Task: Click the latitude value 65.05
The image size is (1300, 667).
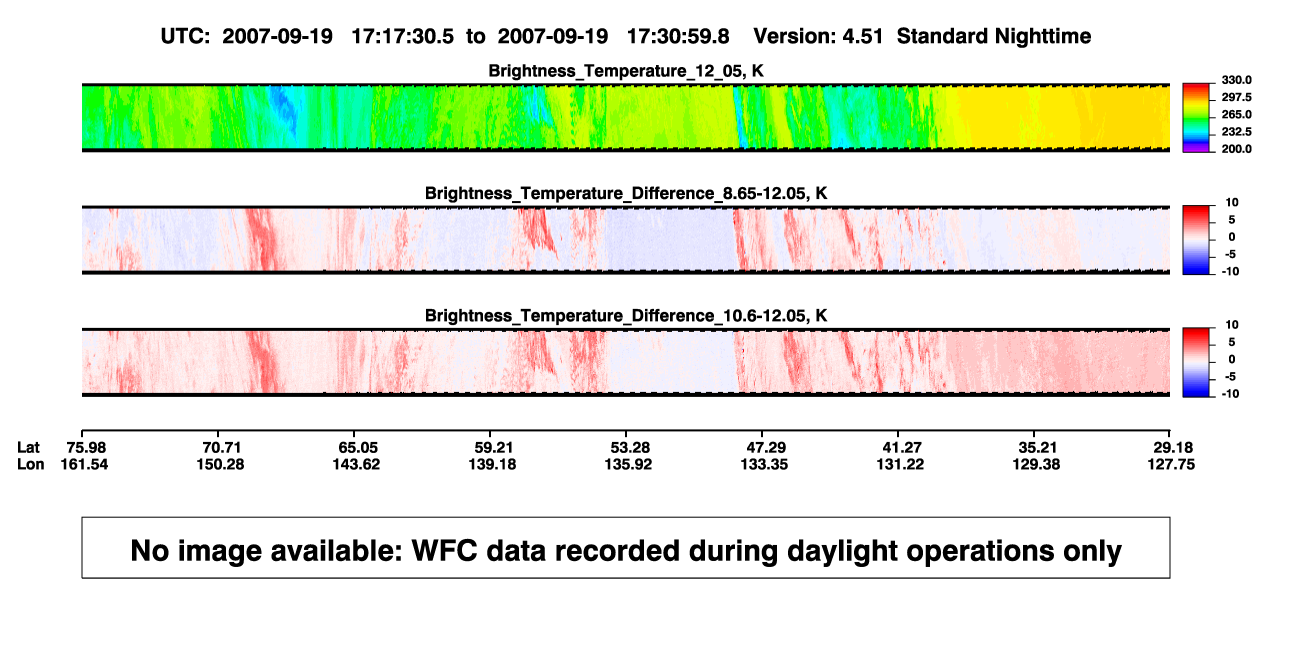Action: coord(358,447)
